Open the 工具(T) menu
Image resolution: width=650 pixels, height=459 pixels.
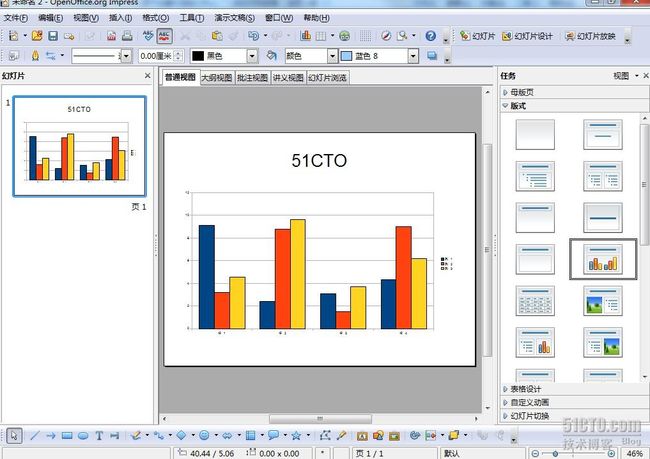[192, 18]
